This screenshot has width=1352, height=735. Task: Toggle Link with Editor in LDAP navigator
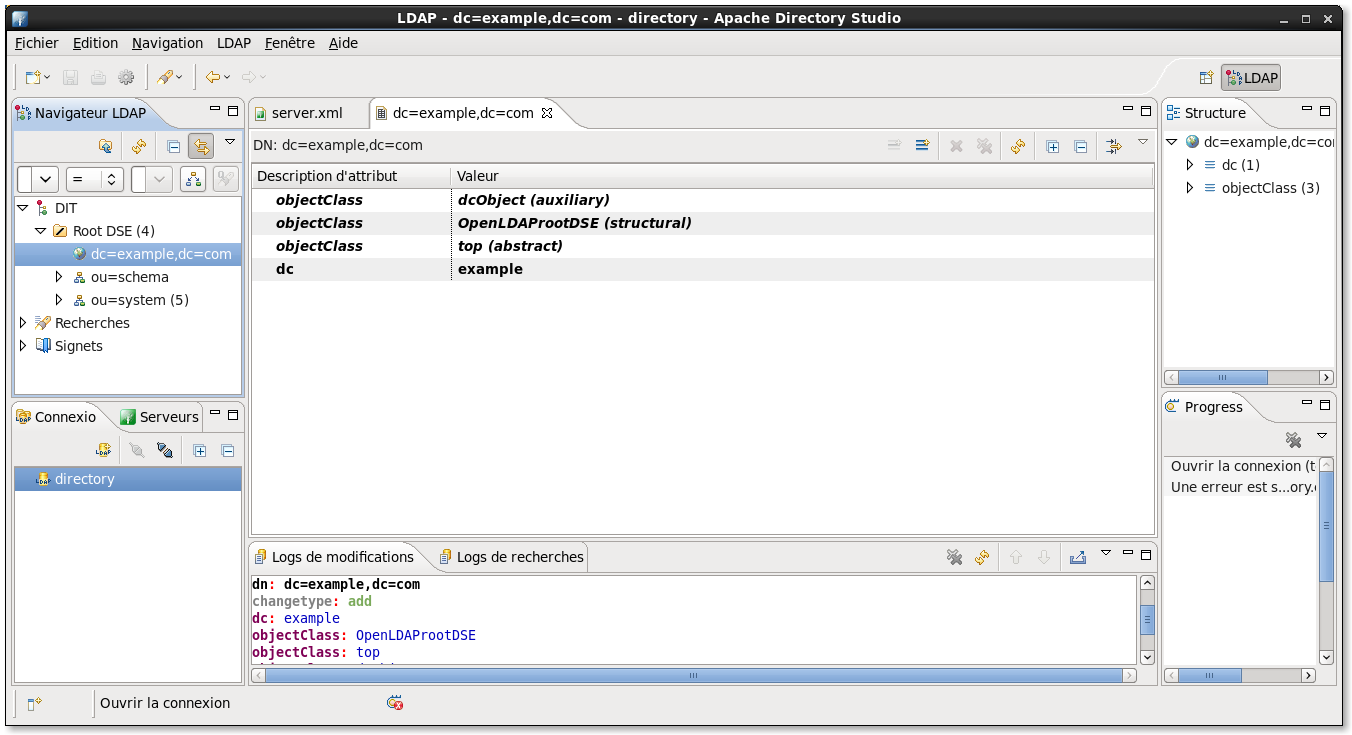coord(201,147)
